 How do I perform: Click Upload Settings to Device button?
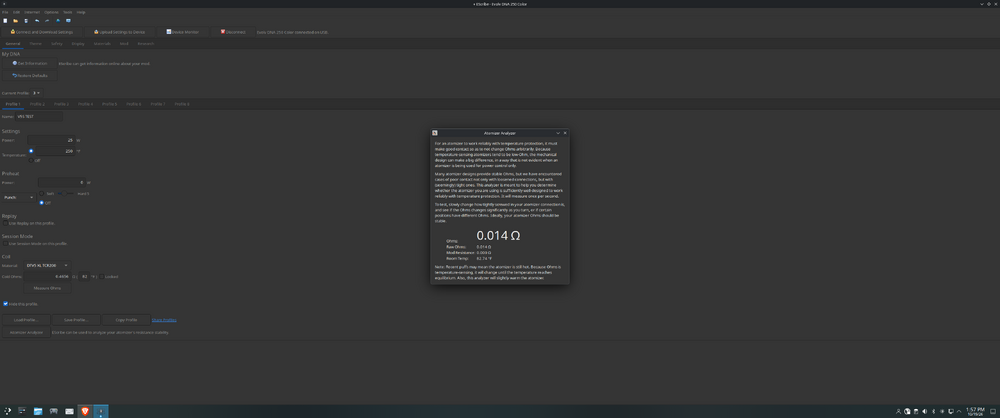pos(119,32)
